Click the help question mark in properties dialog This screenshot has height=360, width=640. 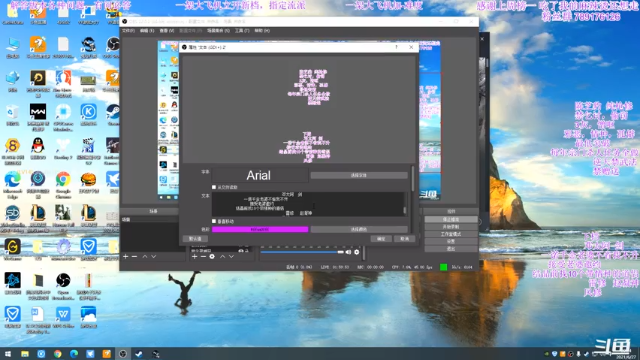396,47
